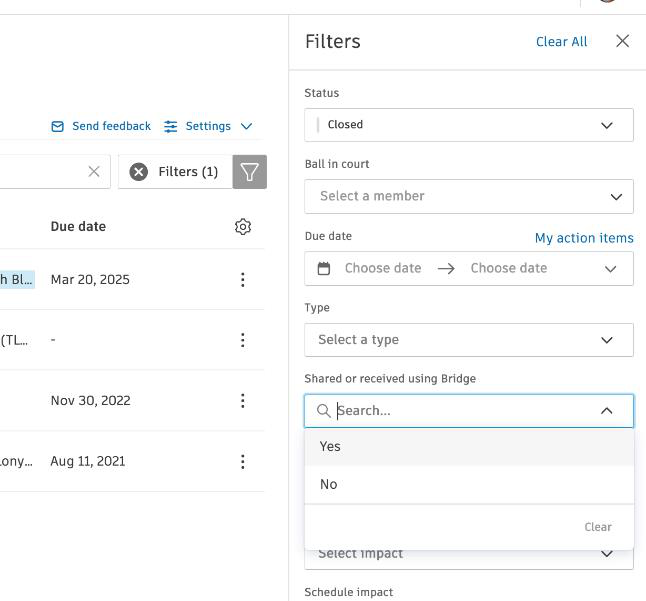Viewport: 646px width, 601px height.
Task: Open row menu for Nov 30, 2022 item
Action: [242, 401]
